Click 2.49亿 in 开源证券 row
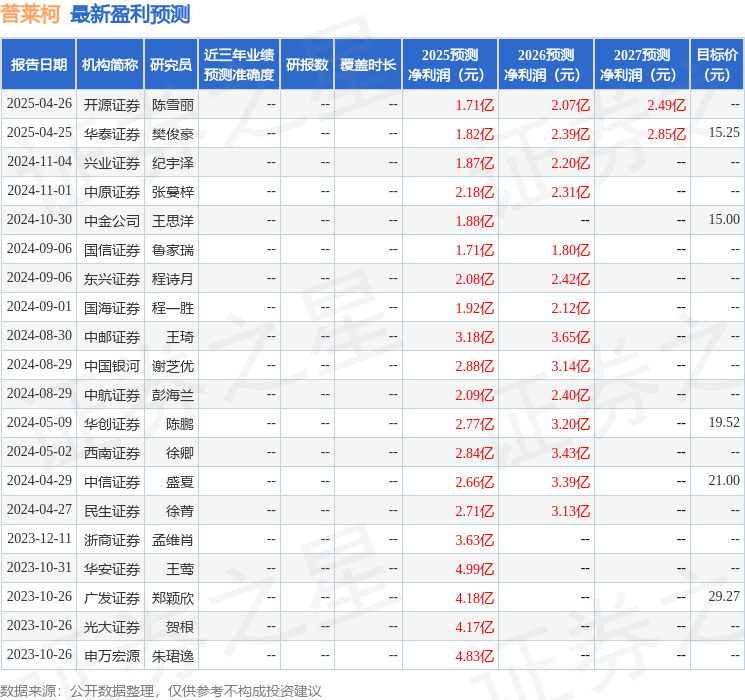This screenshot has height=700, width=745. (x=666, y=105)
